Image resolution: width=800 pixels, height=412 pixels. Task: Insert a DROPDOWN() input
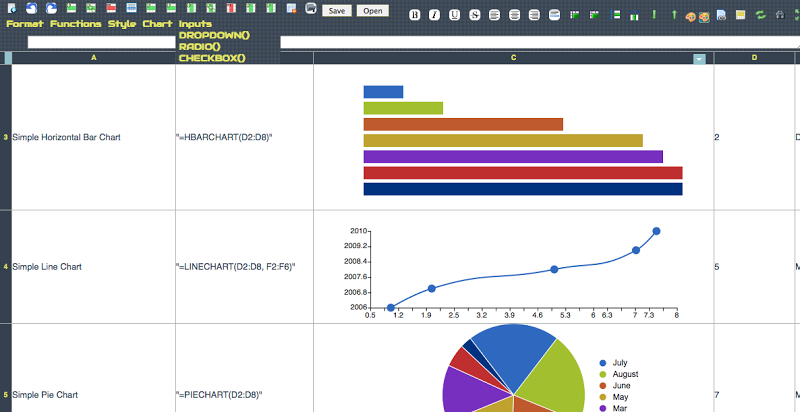(213, 35)
